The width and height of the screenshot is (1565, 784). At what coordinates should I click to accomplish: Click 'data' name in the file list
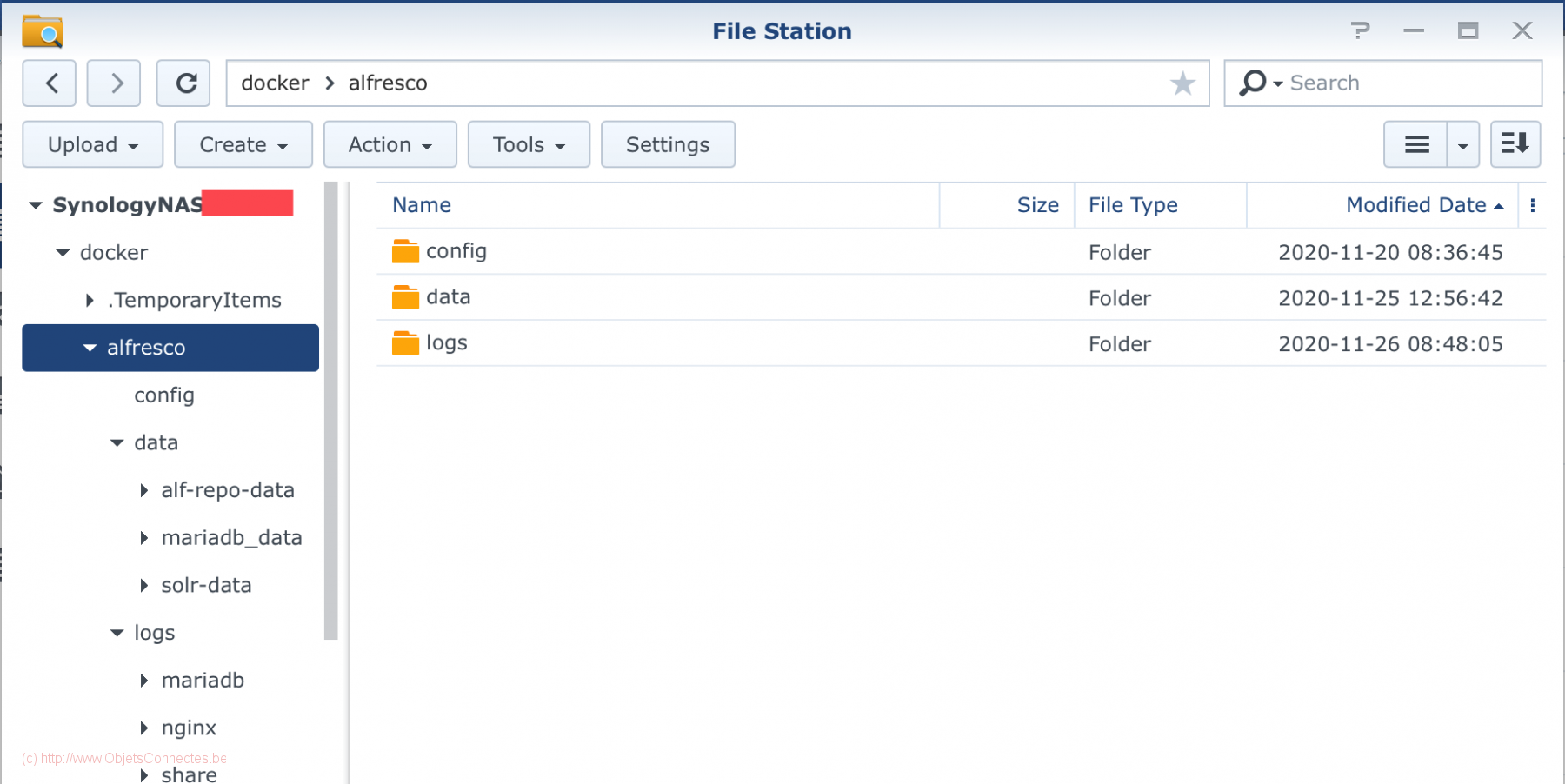tap(449, 297)
